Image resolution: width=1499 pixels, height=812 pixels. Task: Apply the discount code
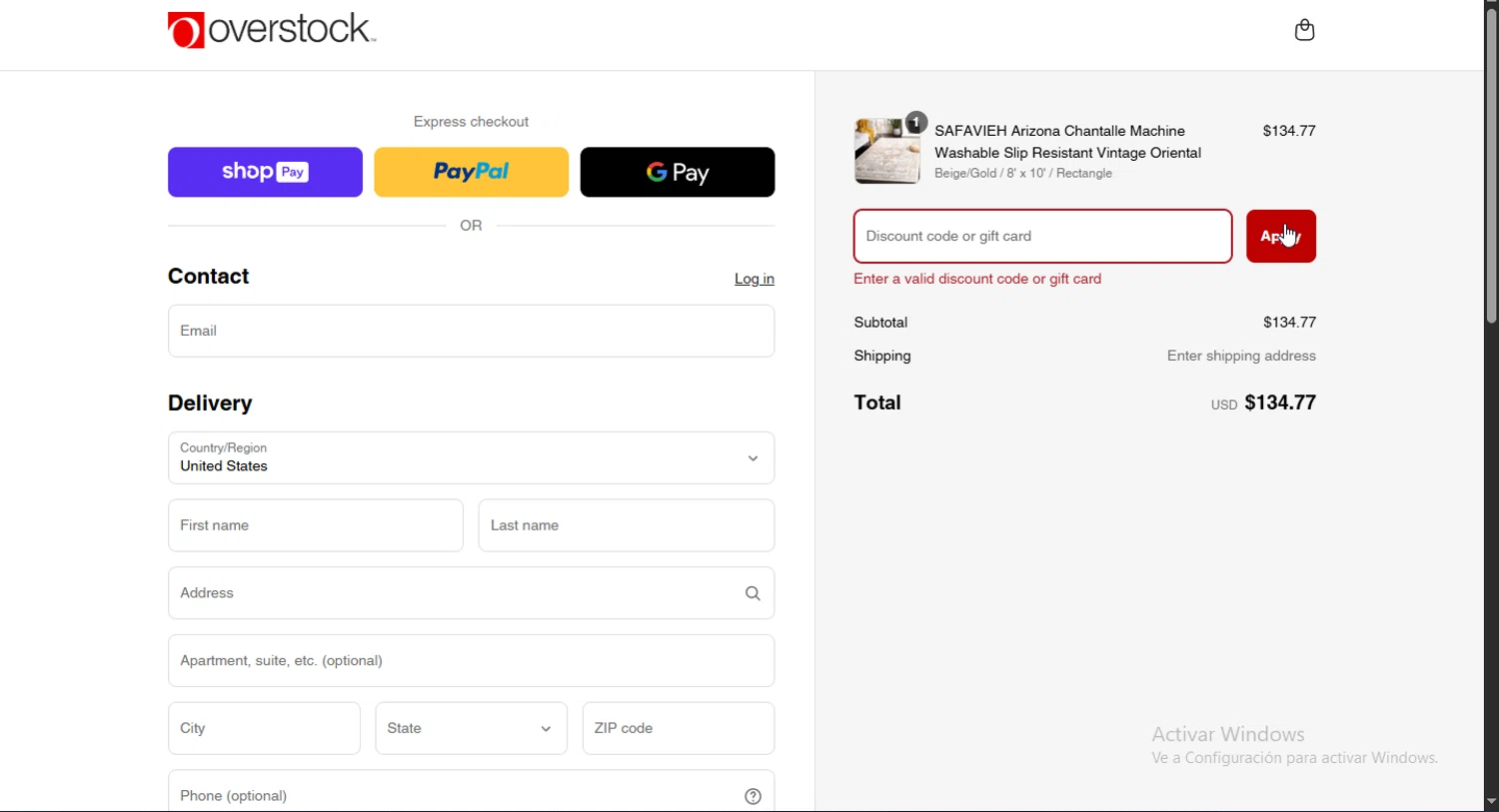1281,237
